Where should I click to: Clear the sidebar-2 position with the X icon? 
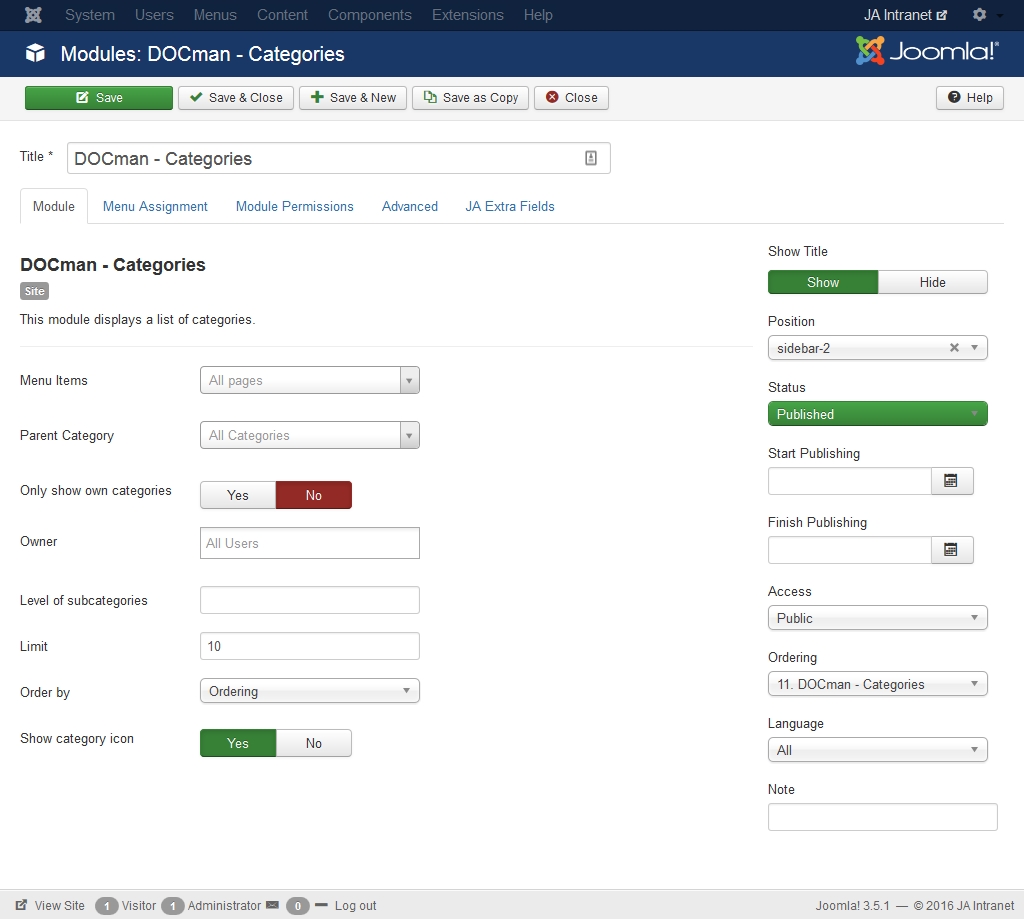click(x=954, y=347)
